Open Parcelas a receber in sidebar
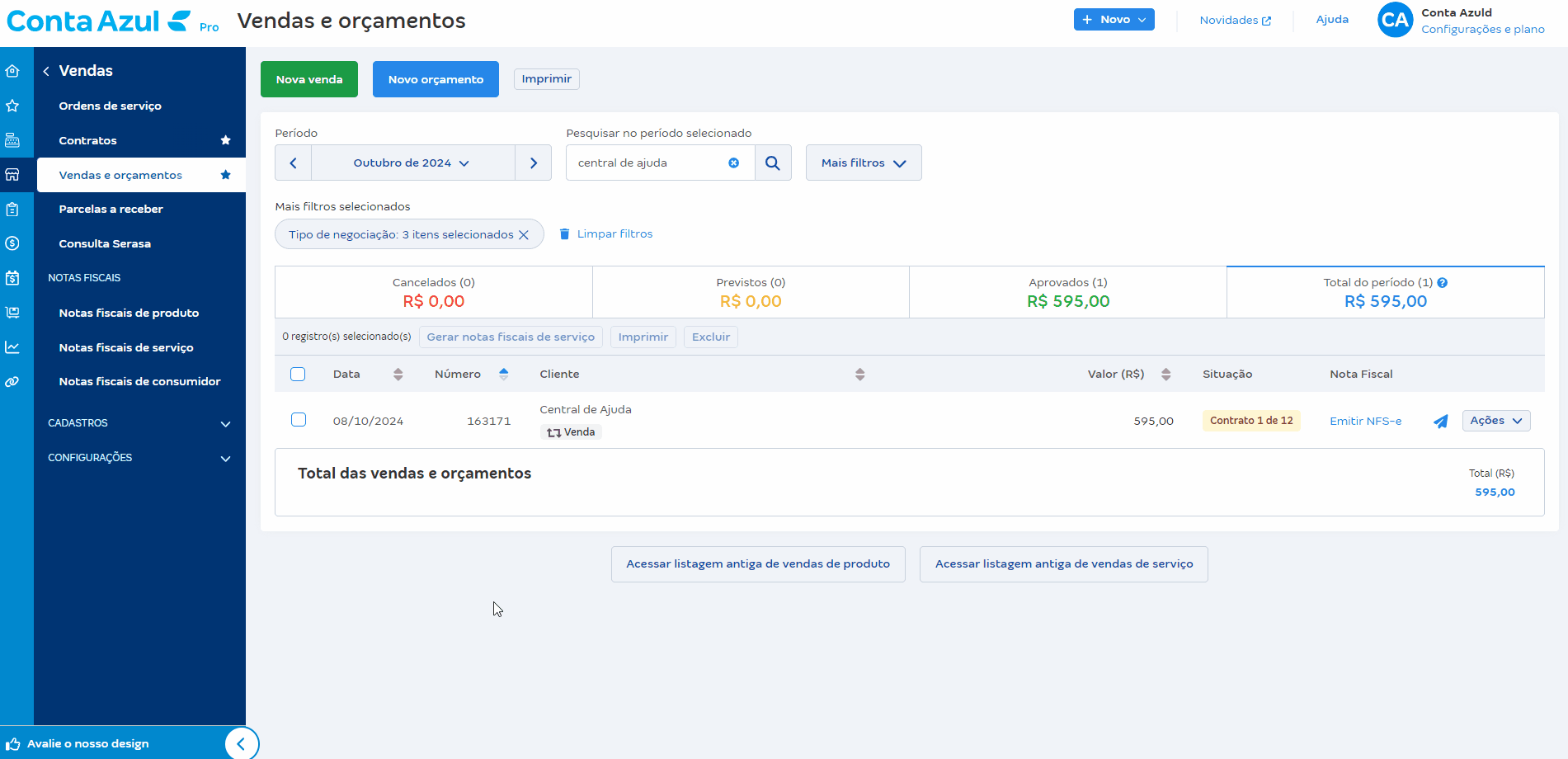1568x759 pixels. click(111, 210)
